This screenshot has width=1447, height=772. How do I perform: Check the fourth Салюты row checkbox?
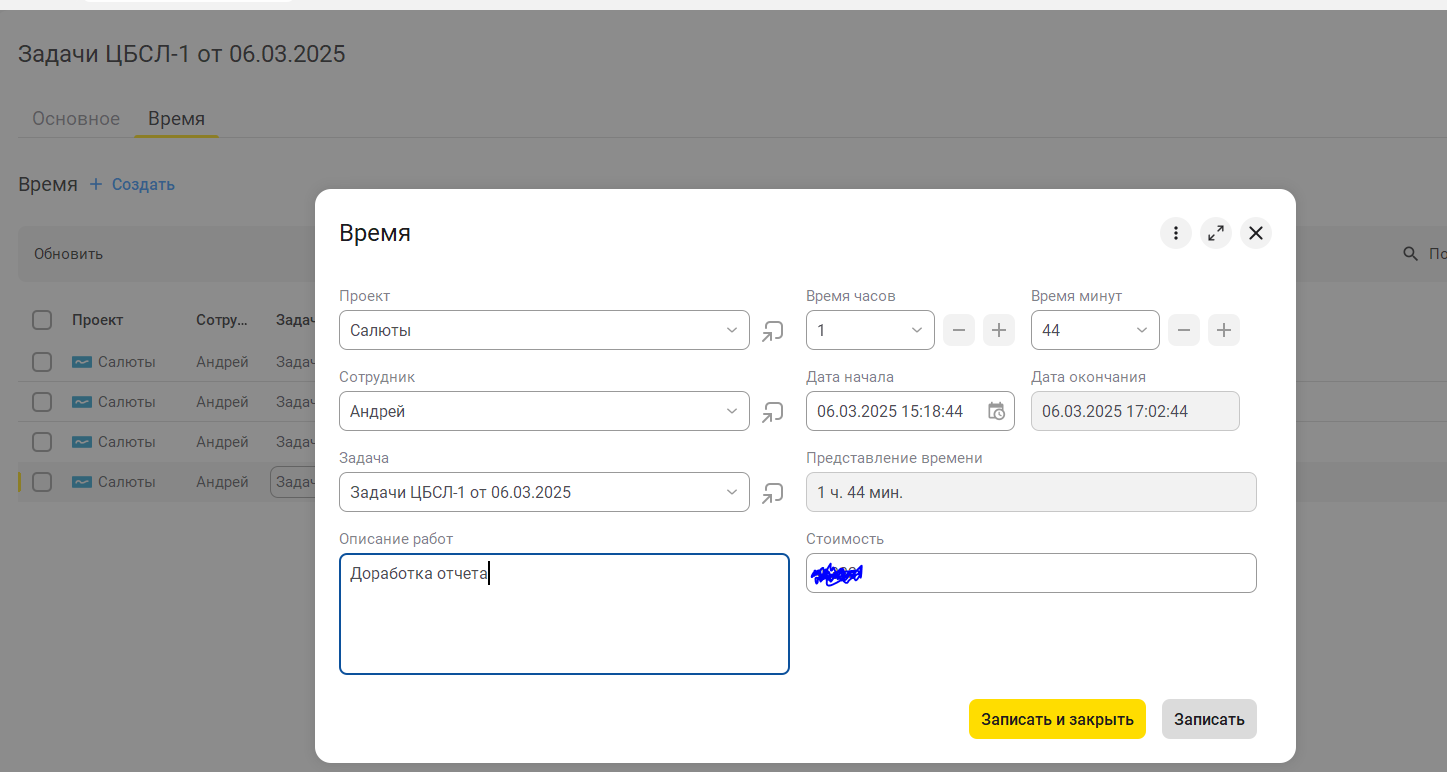click(x=42, y=482)
